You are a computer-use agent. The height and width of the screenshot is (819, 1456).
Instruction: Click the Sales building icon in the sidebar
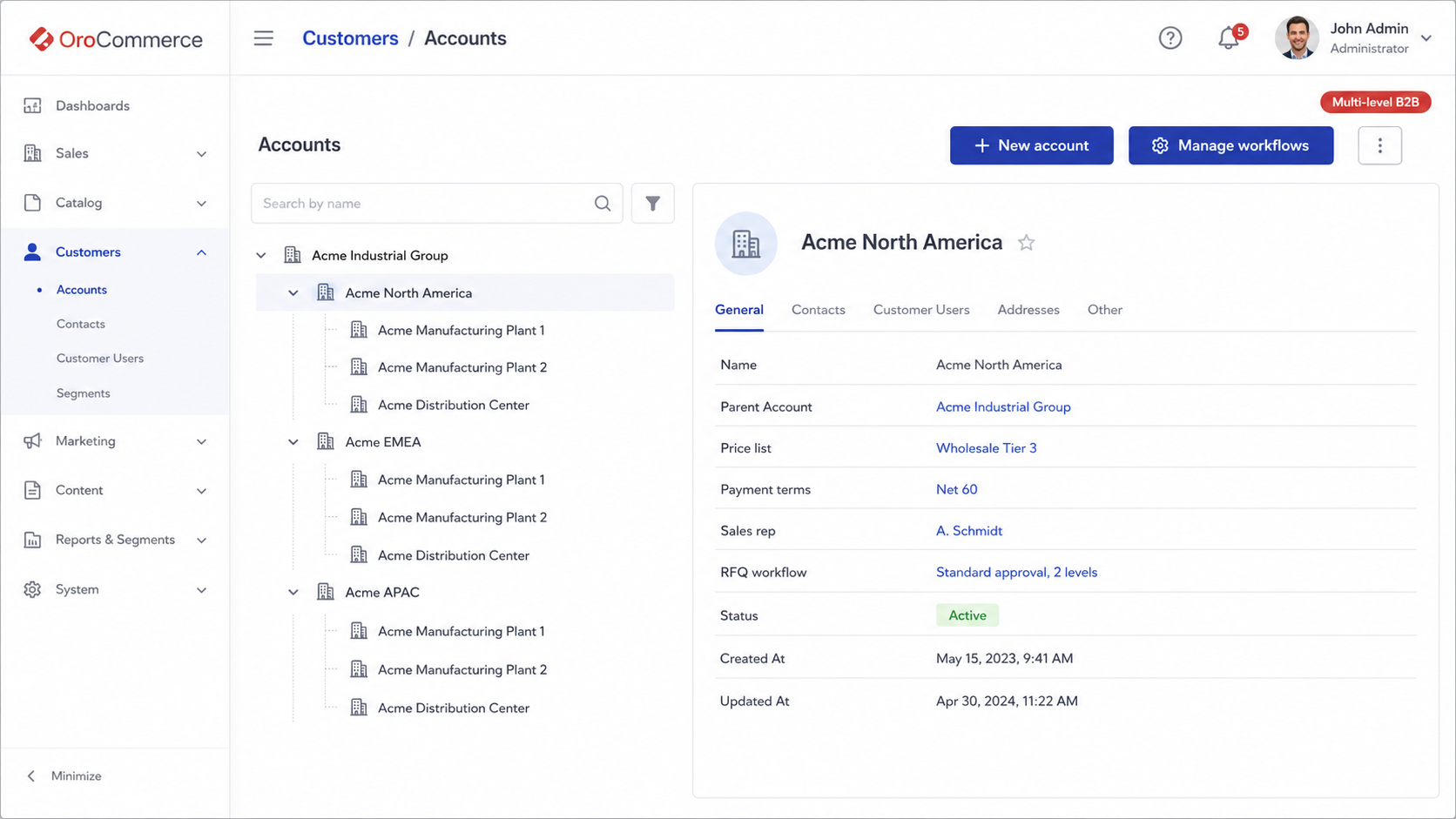(32, 153)
